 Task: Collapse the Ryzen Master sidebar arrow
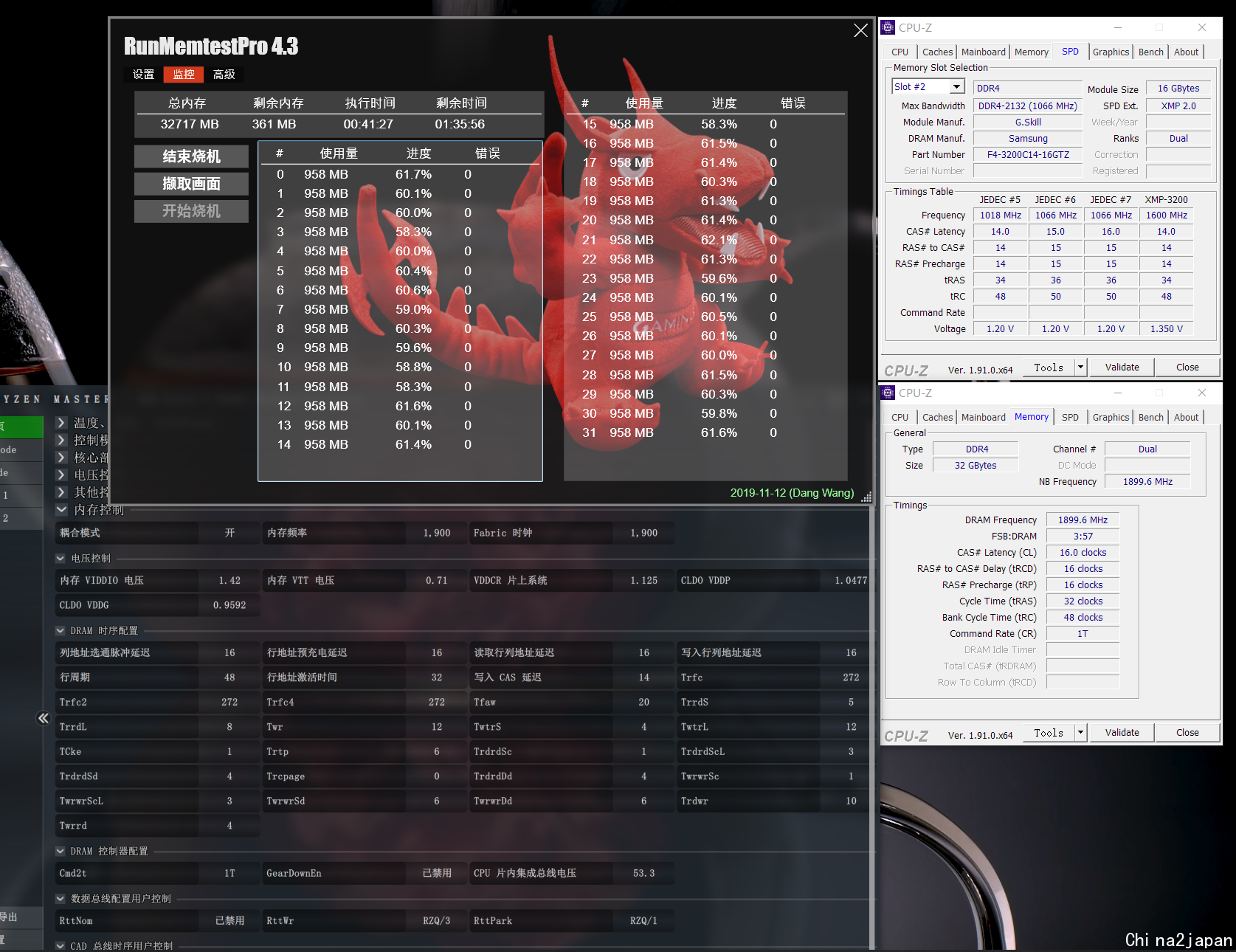44,718
